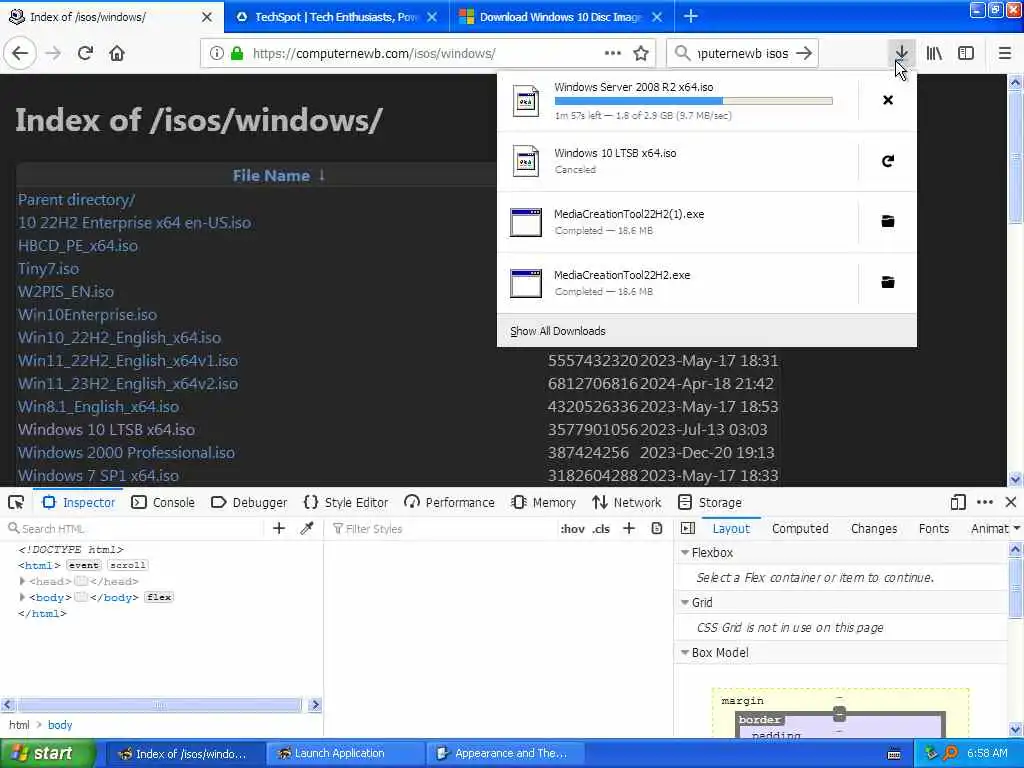The height and width of the screenshot is (768, 1024).
Task: Cancel the Windows Server 2008 R2 download
Action: (x=888, y=100)
